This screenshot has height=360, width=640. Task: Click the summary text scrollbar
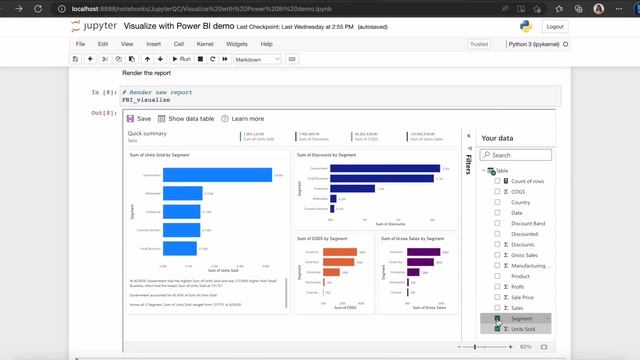coord(286,293)
